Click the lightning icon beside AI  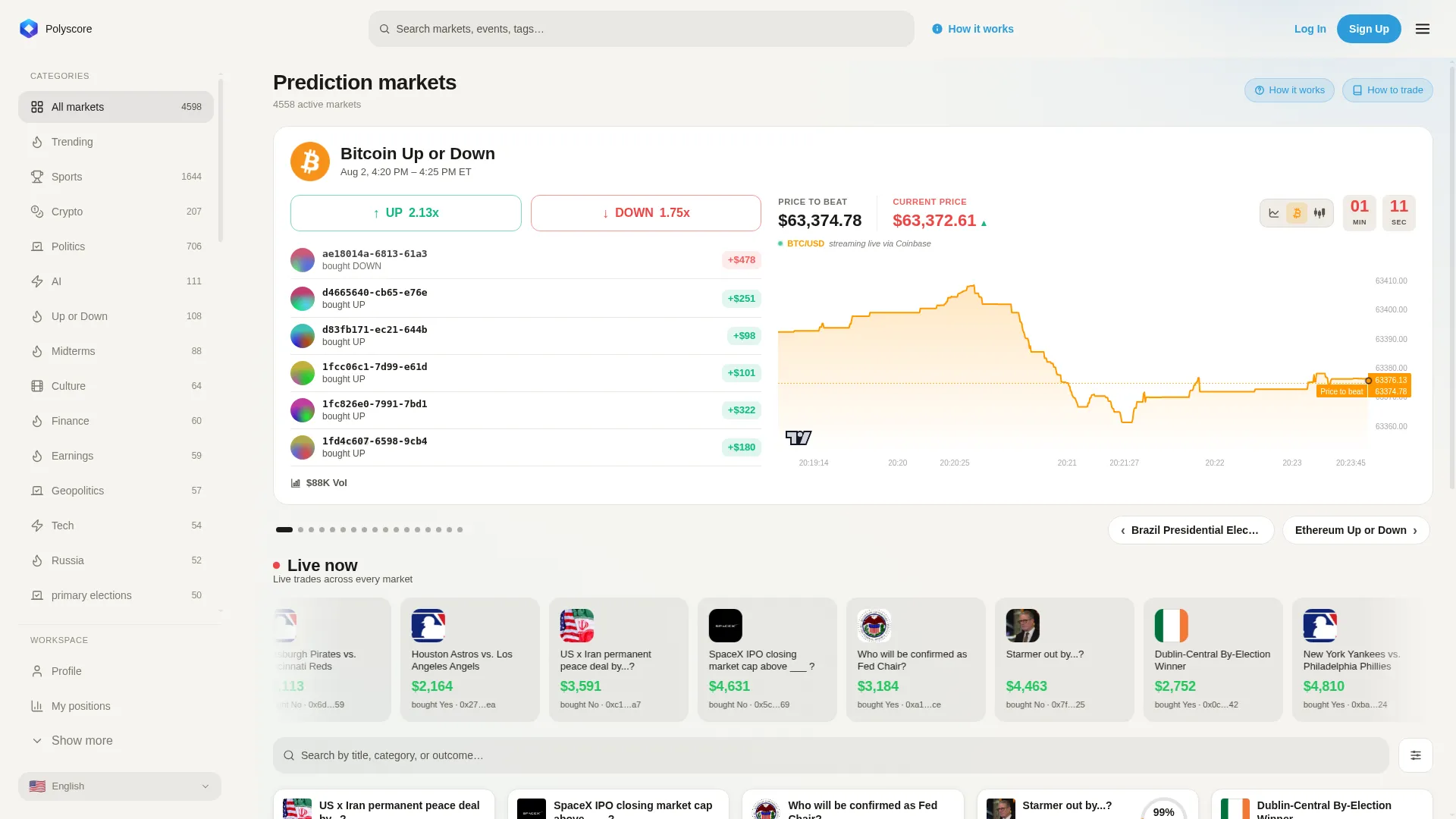tap(37, 281)
